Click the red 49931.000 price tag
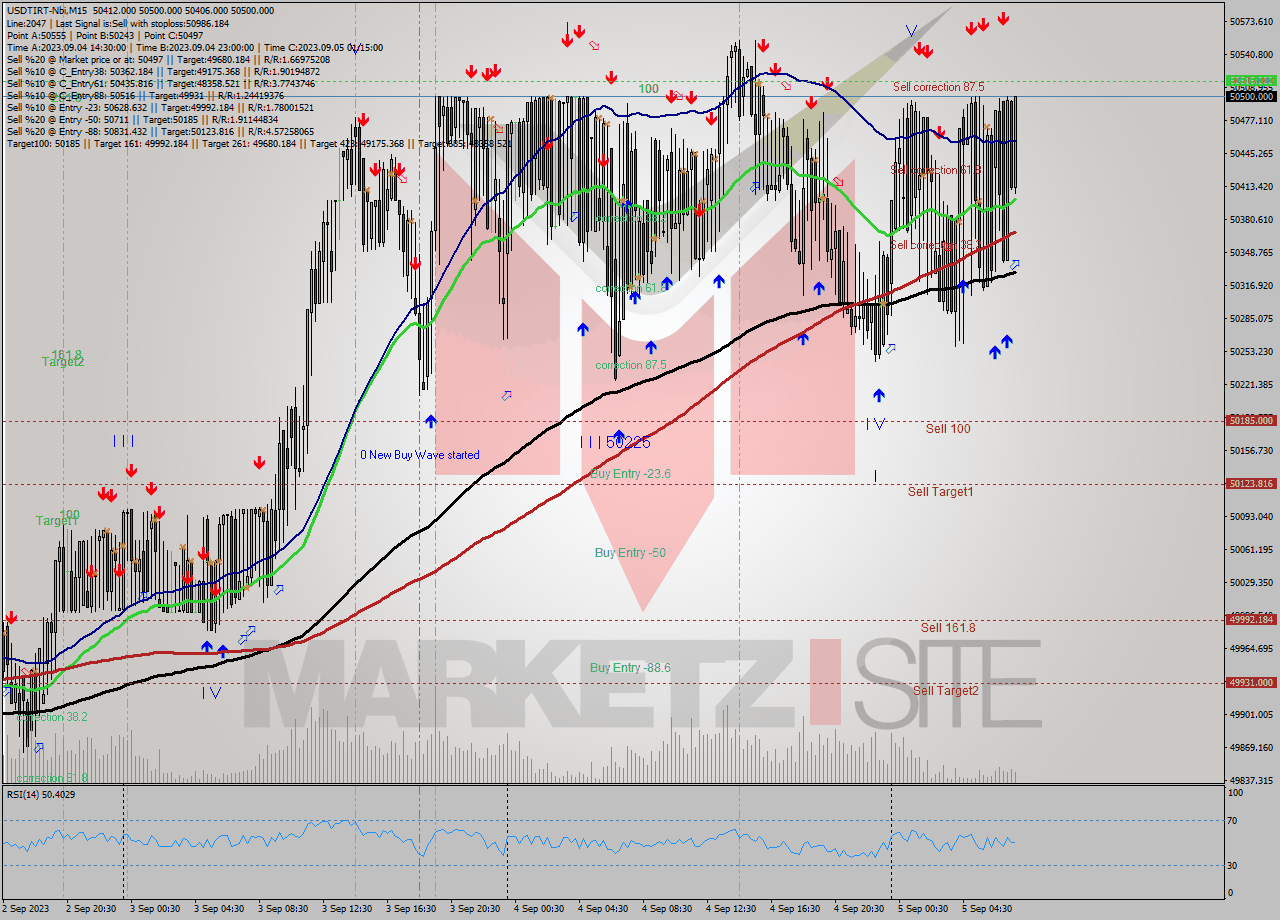 pyautogui.click(x=1251, y=682)
